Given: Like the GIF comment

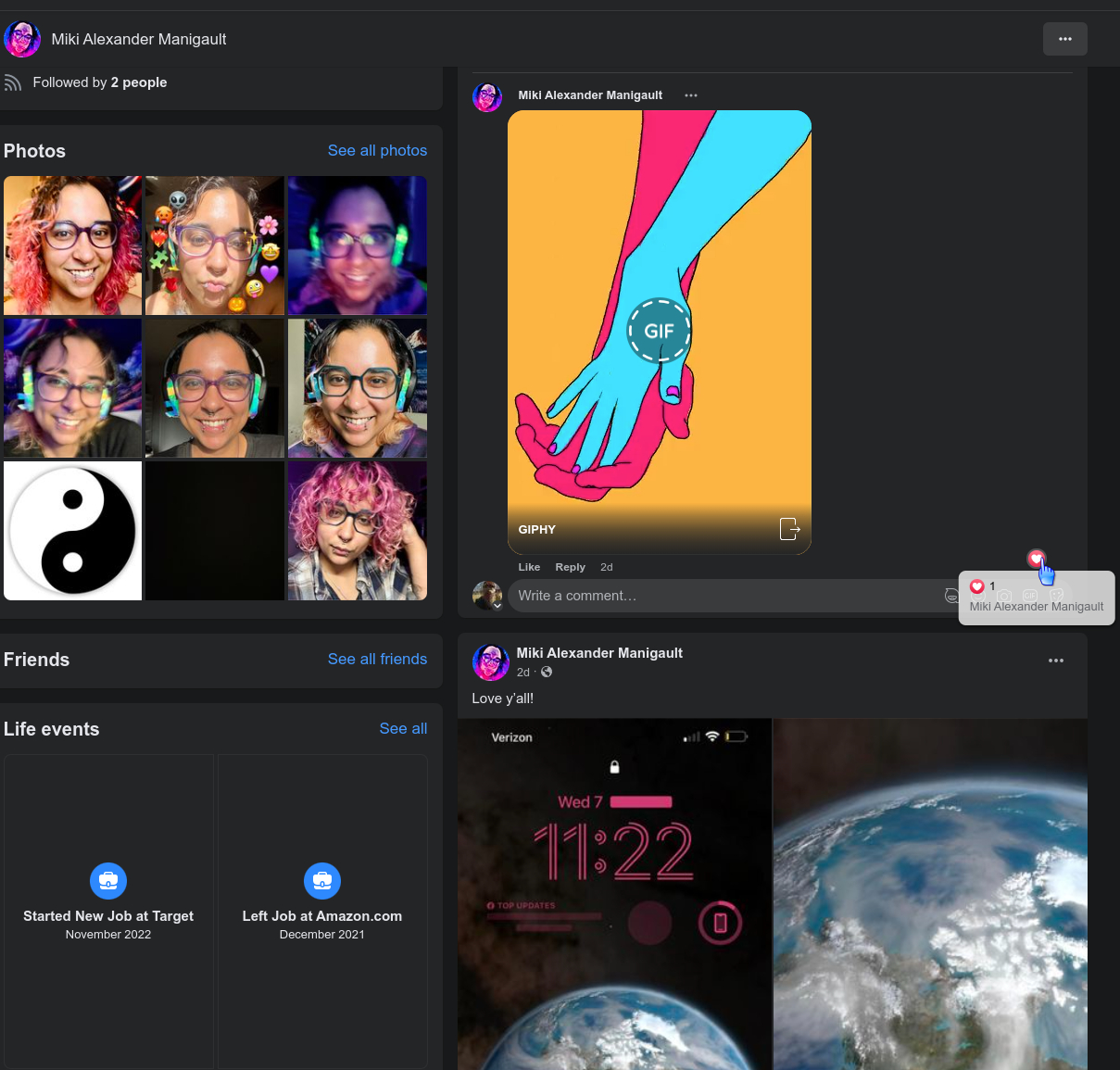Looking at the screenshot, I should pyautogui.click(x=529, y=567).
